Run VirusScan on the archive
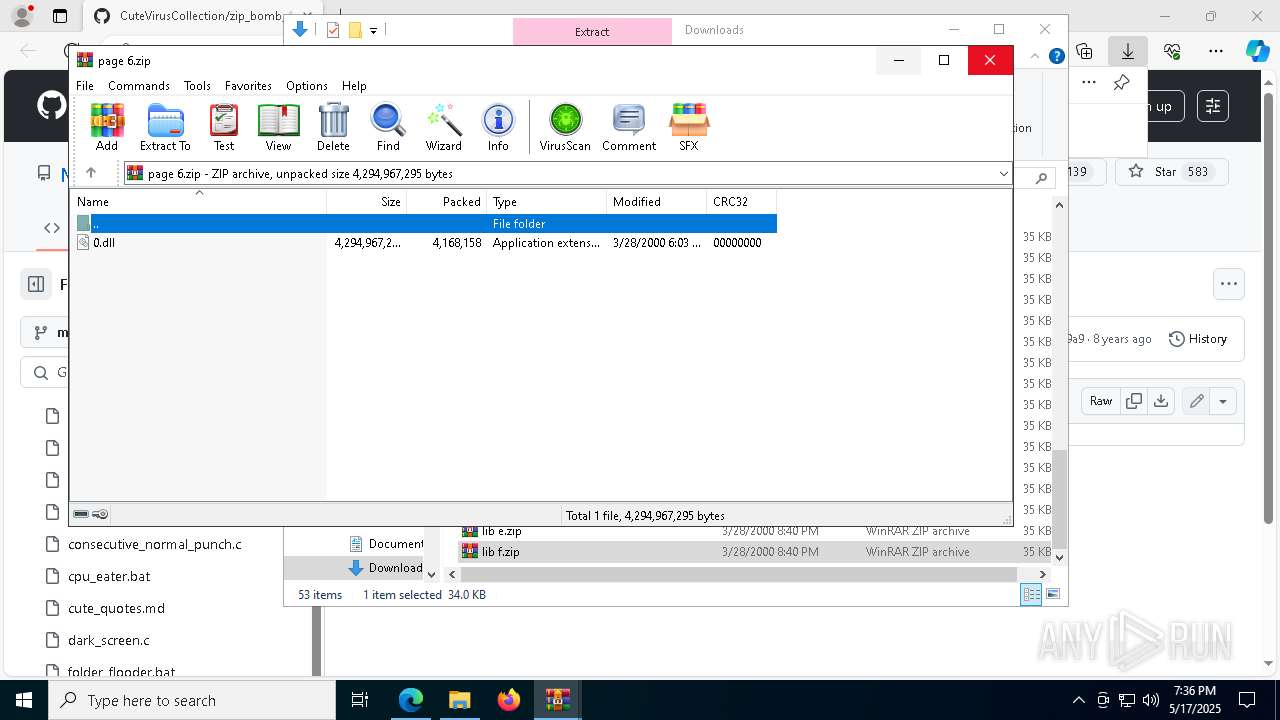 click(x=565, y=127)
